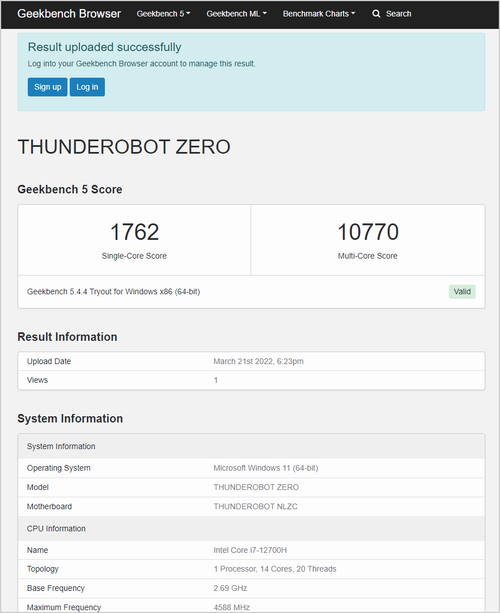Click the Topology value 14 Cores, 20 Threads

point(275,569)
